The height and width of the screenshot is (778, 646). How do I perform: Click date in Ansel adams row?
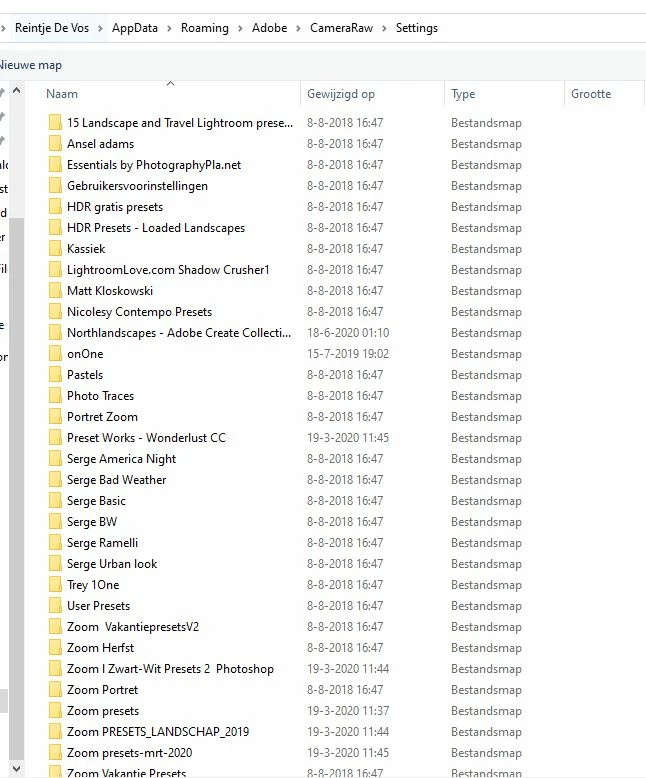[345, 143]
